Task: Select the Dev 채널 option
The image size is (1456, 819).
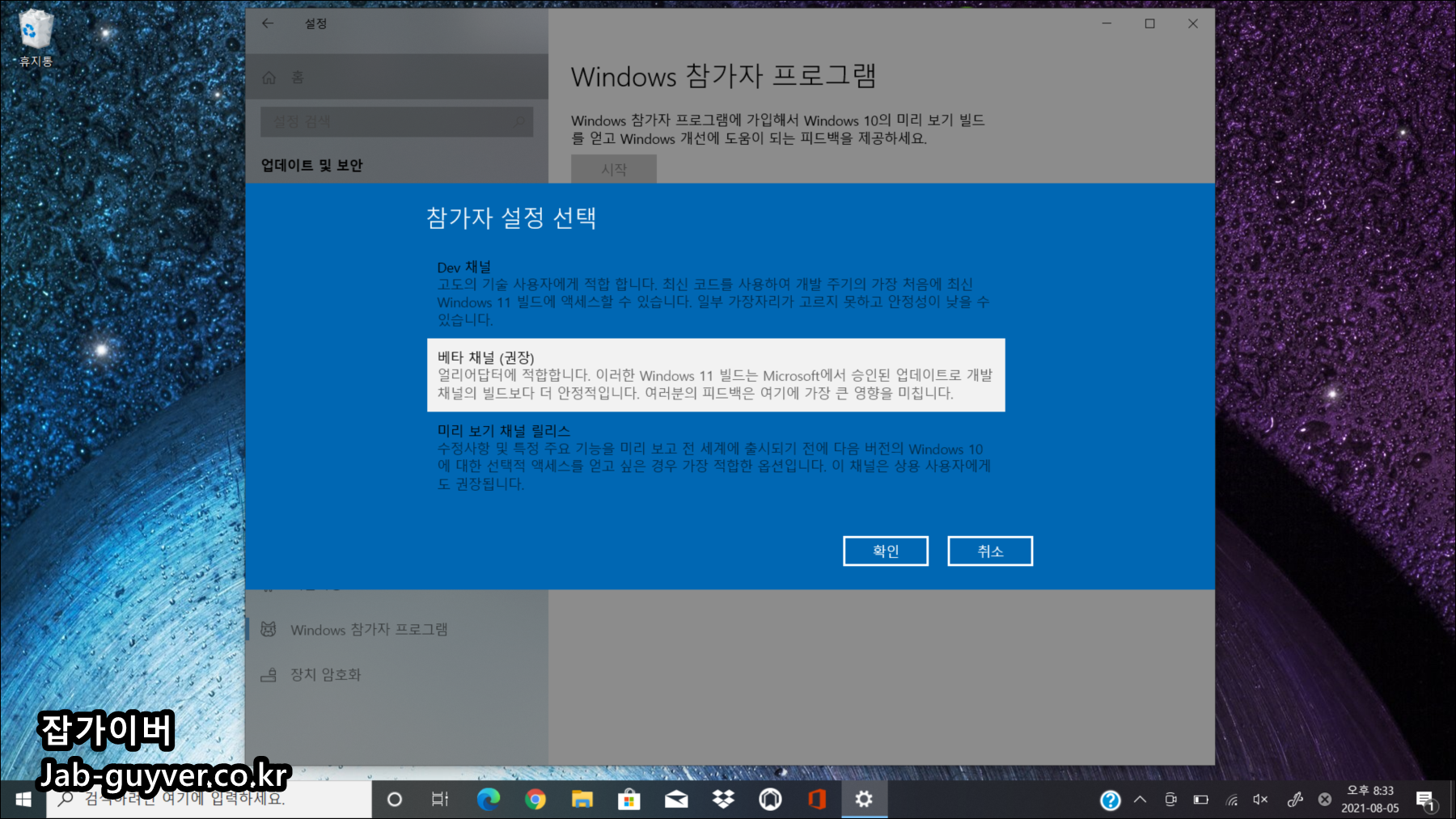Action: pos(716,293)
